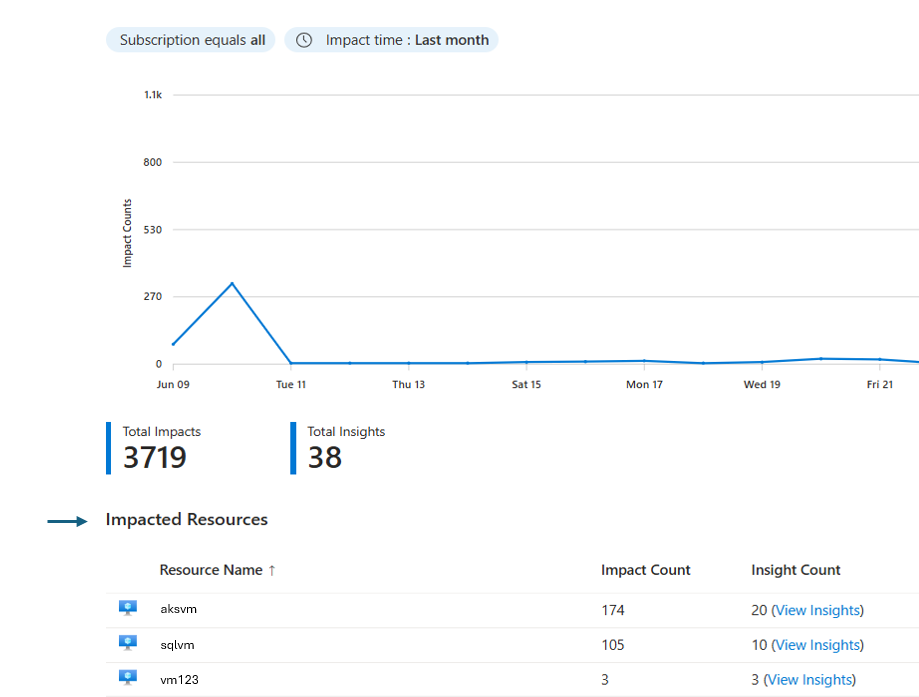Click the clock icon in the Impact time filter
Screen dimensions: 919x697
pyautogui.click(x=303, y=39)
